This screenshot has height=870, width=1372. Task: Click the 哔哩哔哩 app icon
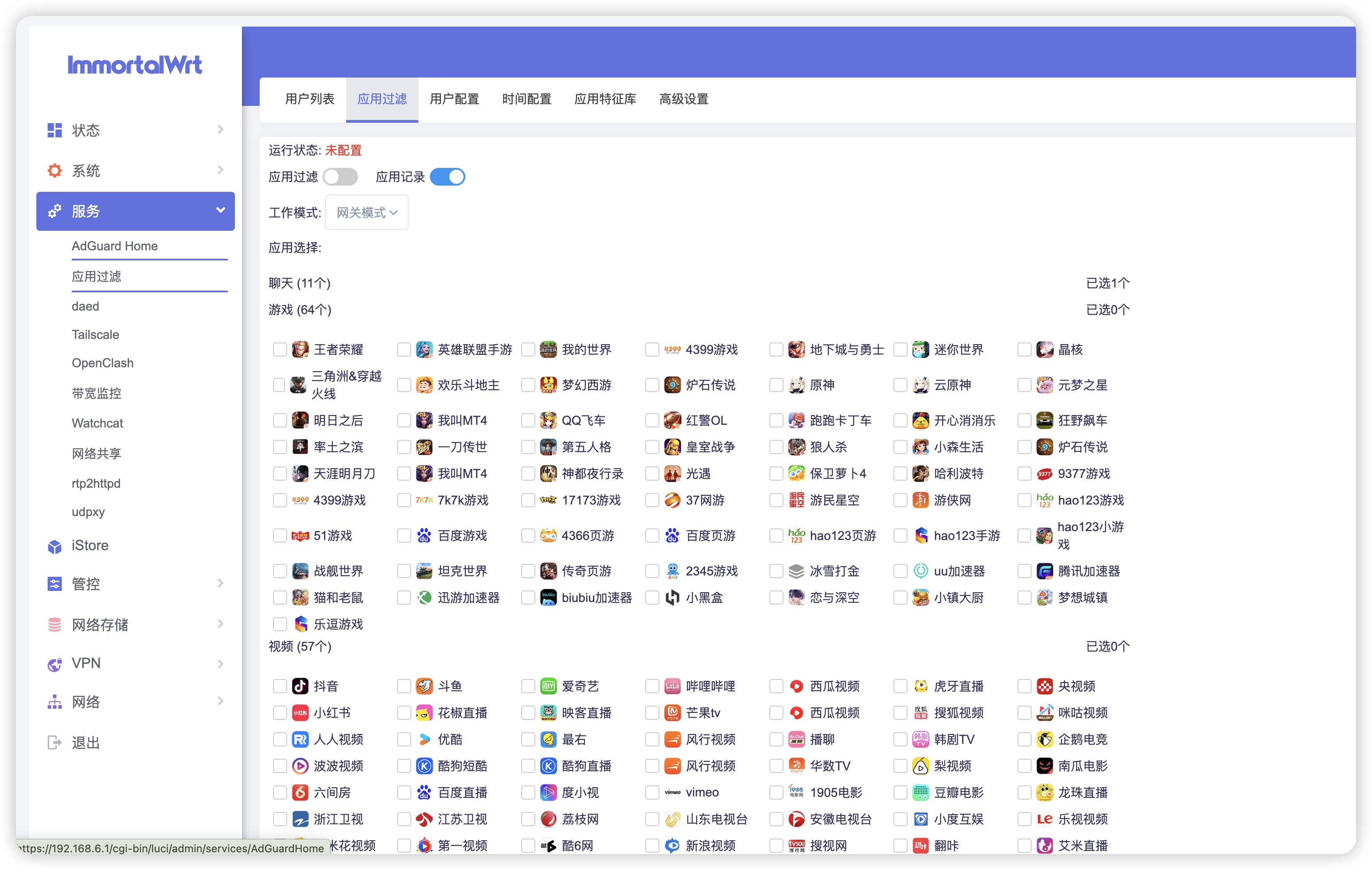[672, 686]
